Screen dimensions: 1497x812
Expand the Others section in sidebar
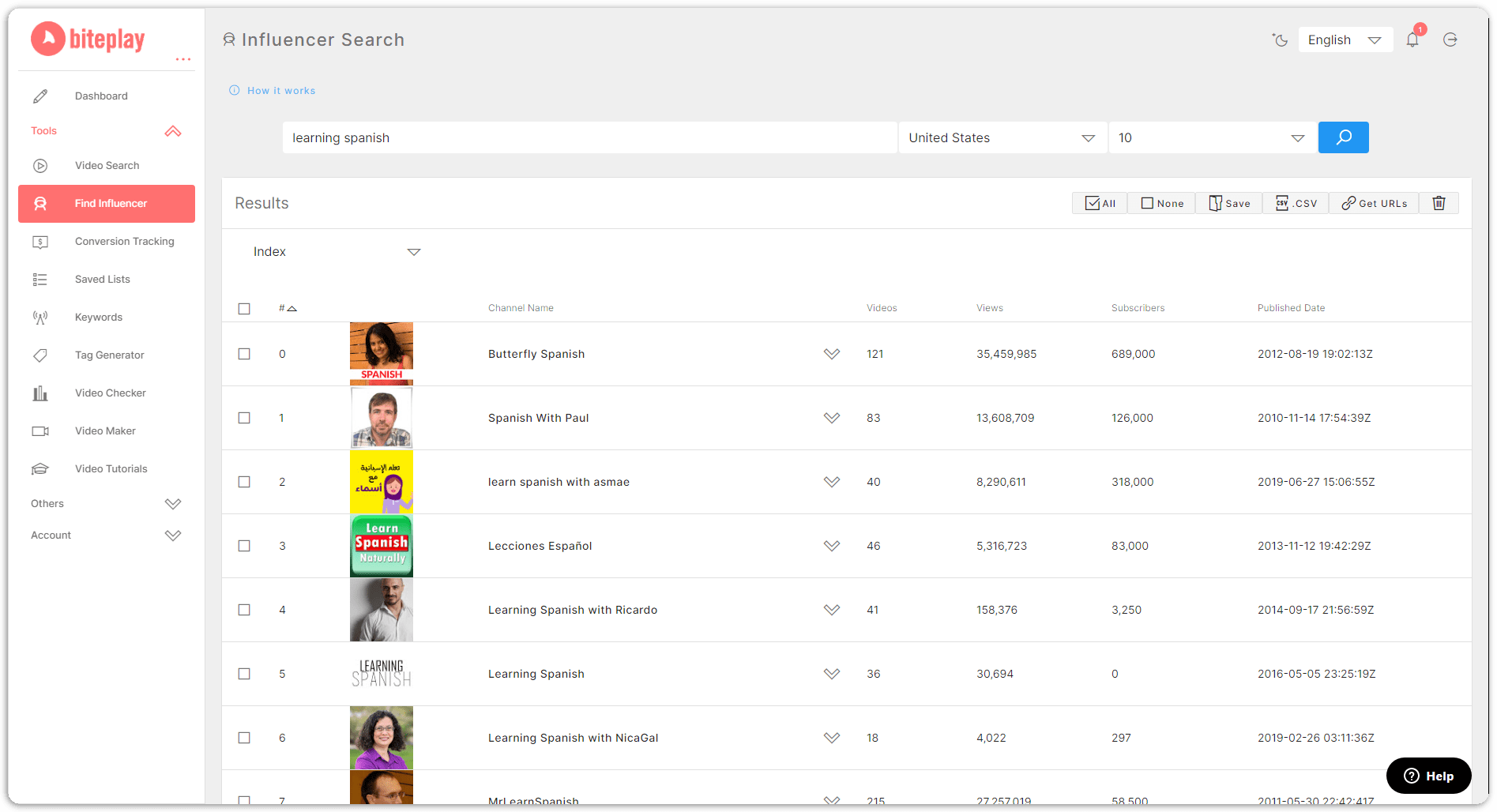click(x=107, y=503)
